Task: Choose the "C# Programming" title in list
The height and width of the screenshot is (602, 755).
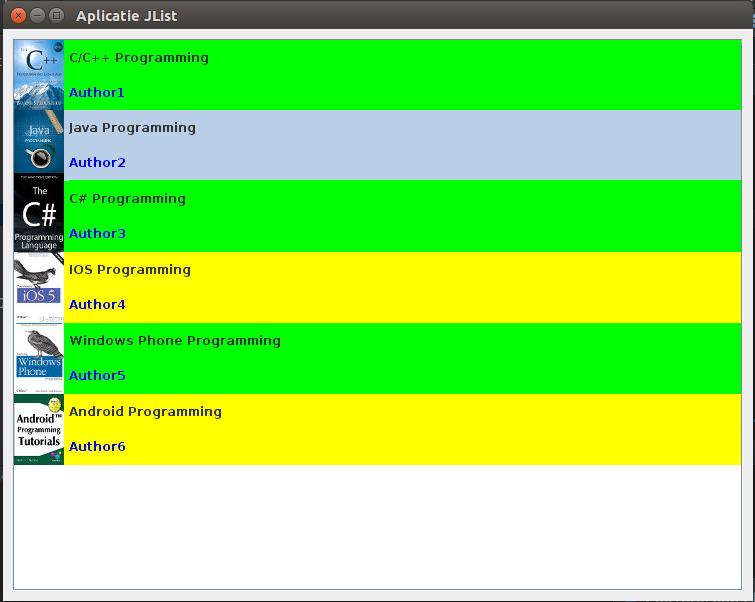Action: (x=127, y=199)
